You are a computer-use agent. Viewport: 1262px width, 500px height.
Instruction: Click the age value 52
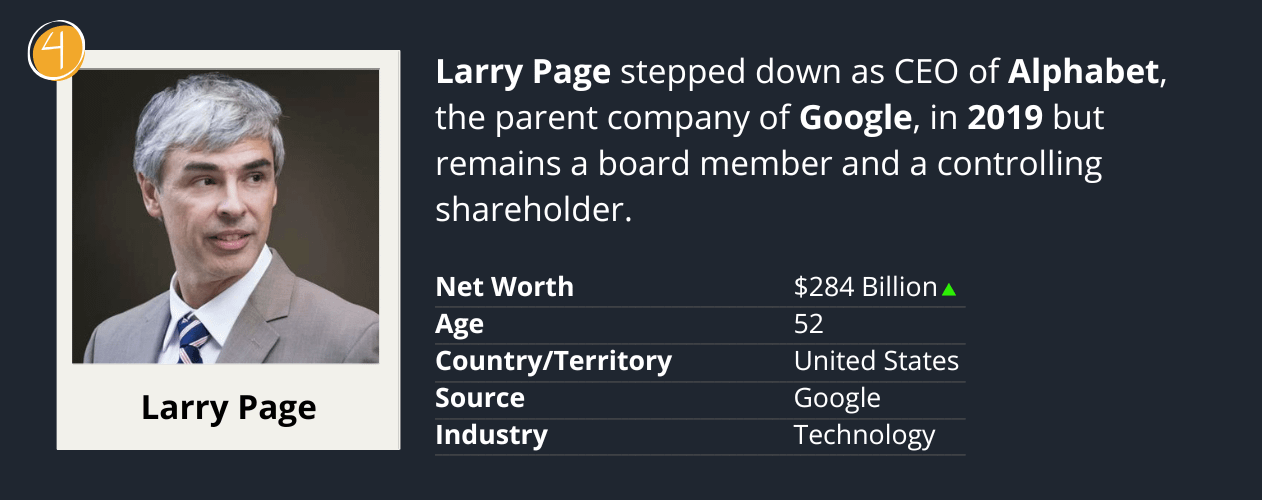pos(808,324)
